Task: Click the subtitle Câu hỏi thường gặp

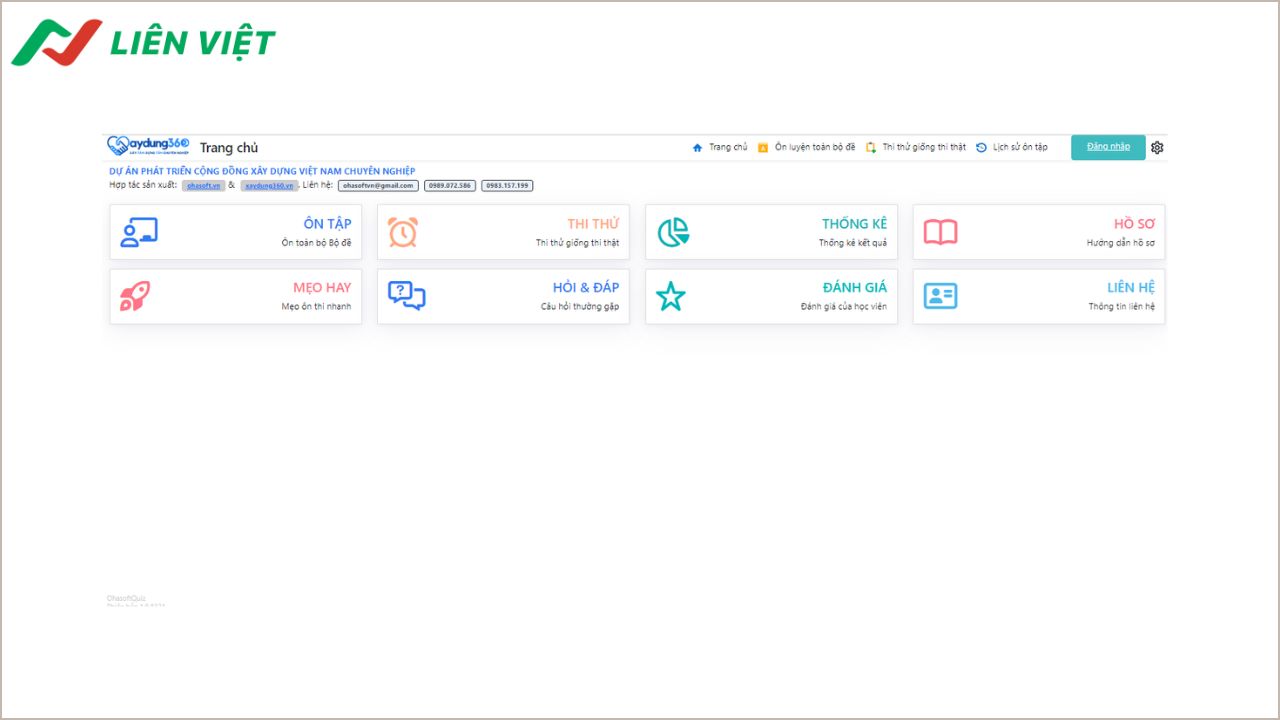Action: pyautogui.click(x=580, y=307)
